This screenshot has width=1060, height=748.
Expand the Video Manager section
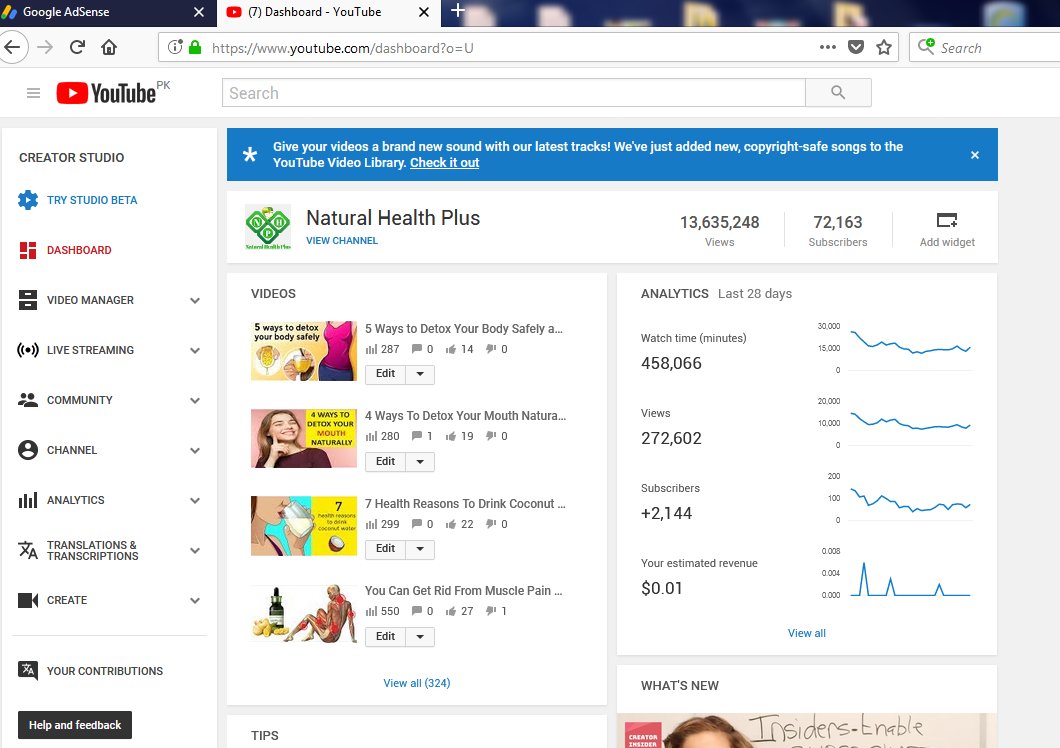pyautogui.click(x=195, y=300)
